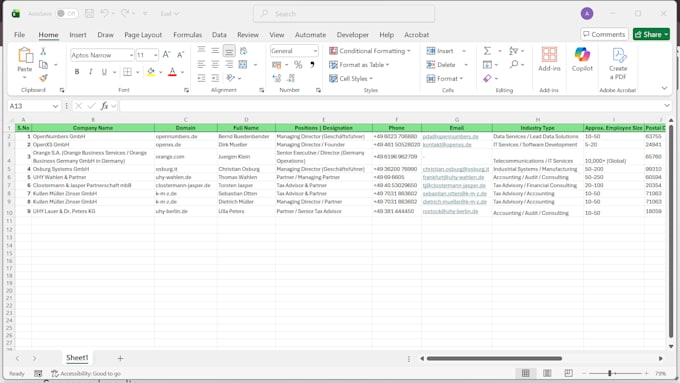Click the Merge & Center icon
Image resolution: width=680 pixels, height=383 pixels.
point(243,65)
